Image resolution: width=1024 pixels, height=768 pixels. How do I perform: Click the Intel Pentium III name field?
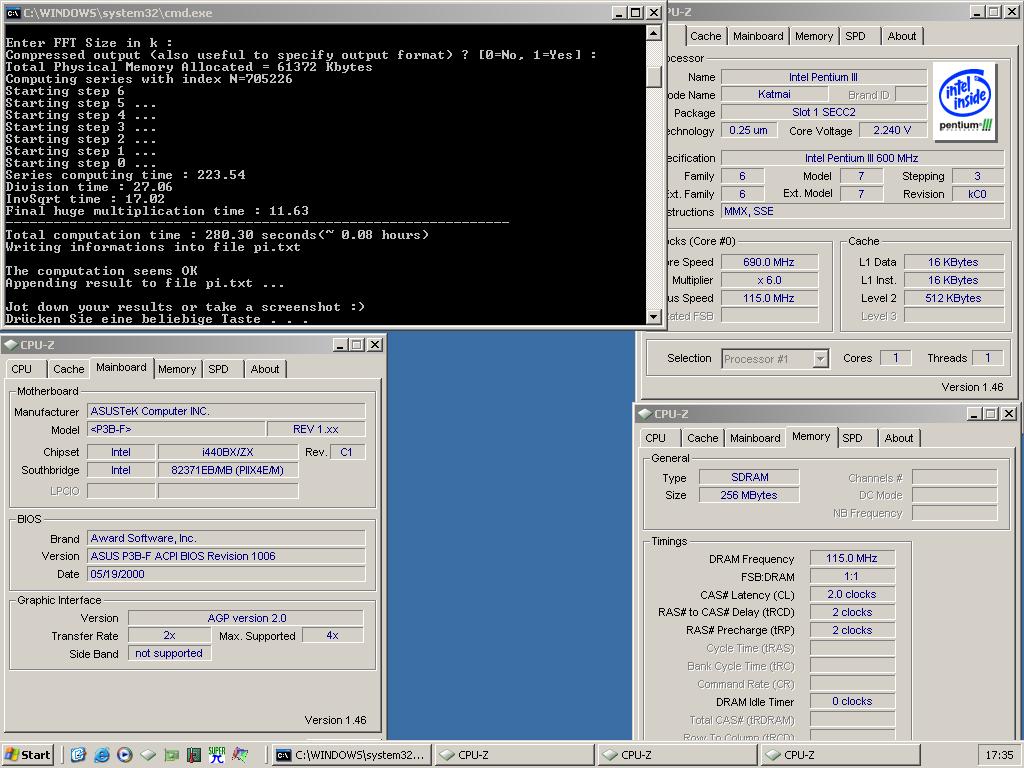(x=824, y=77)
